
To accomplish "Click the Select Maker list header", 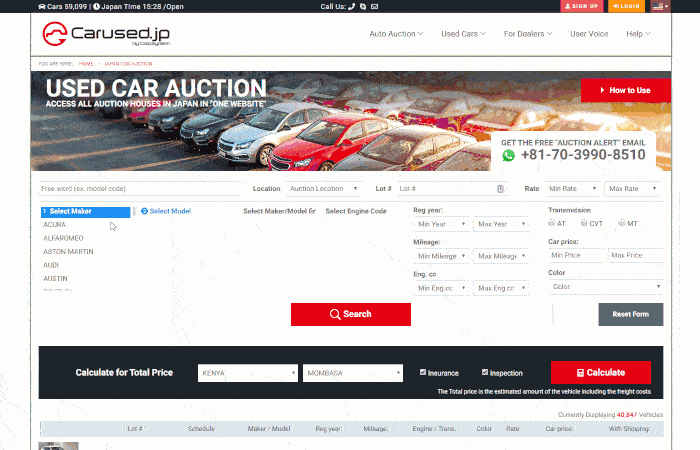I will coord(85,212).
